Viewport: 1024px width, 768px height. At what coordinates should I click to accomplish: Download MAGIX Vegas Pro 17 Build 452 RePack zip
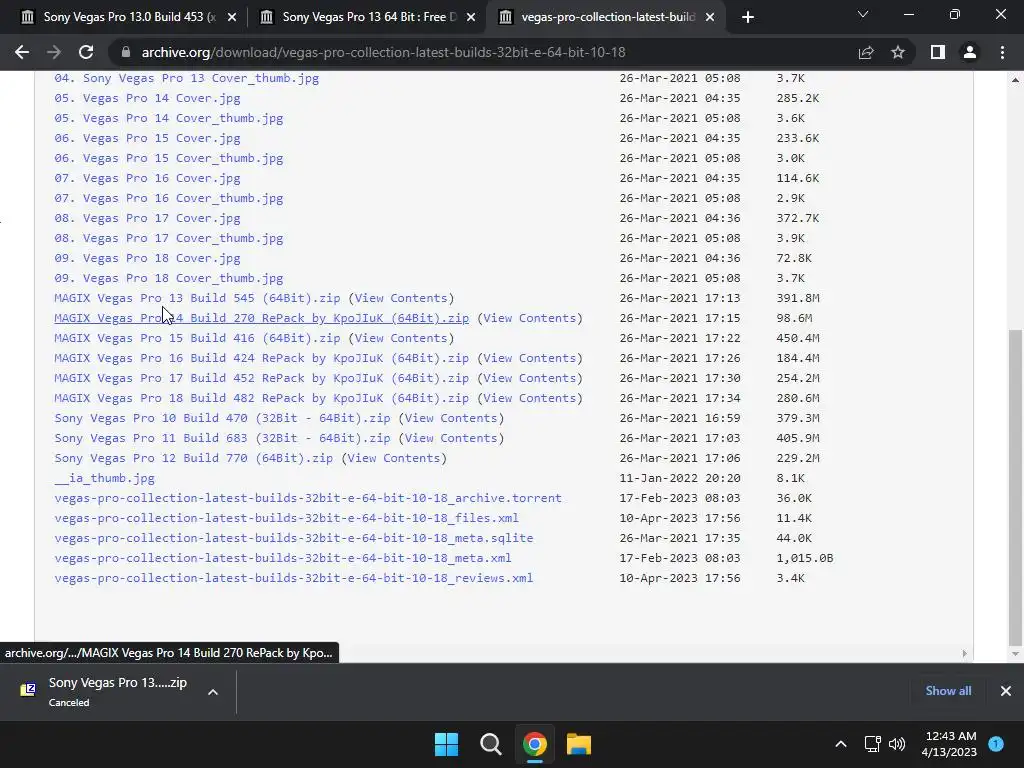261,378
